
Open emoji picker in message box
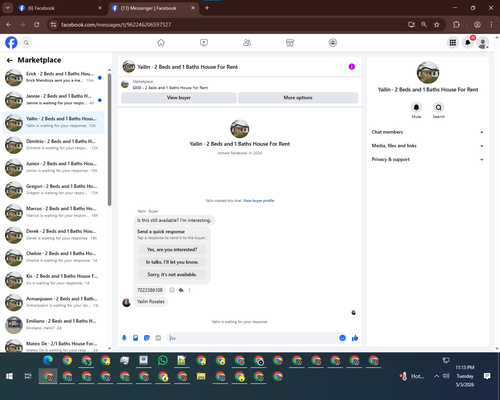click(342, 338)
